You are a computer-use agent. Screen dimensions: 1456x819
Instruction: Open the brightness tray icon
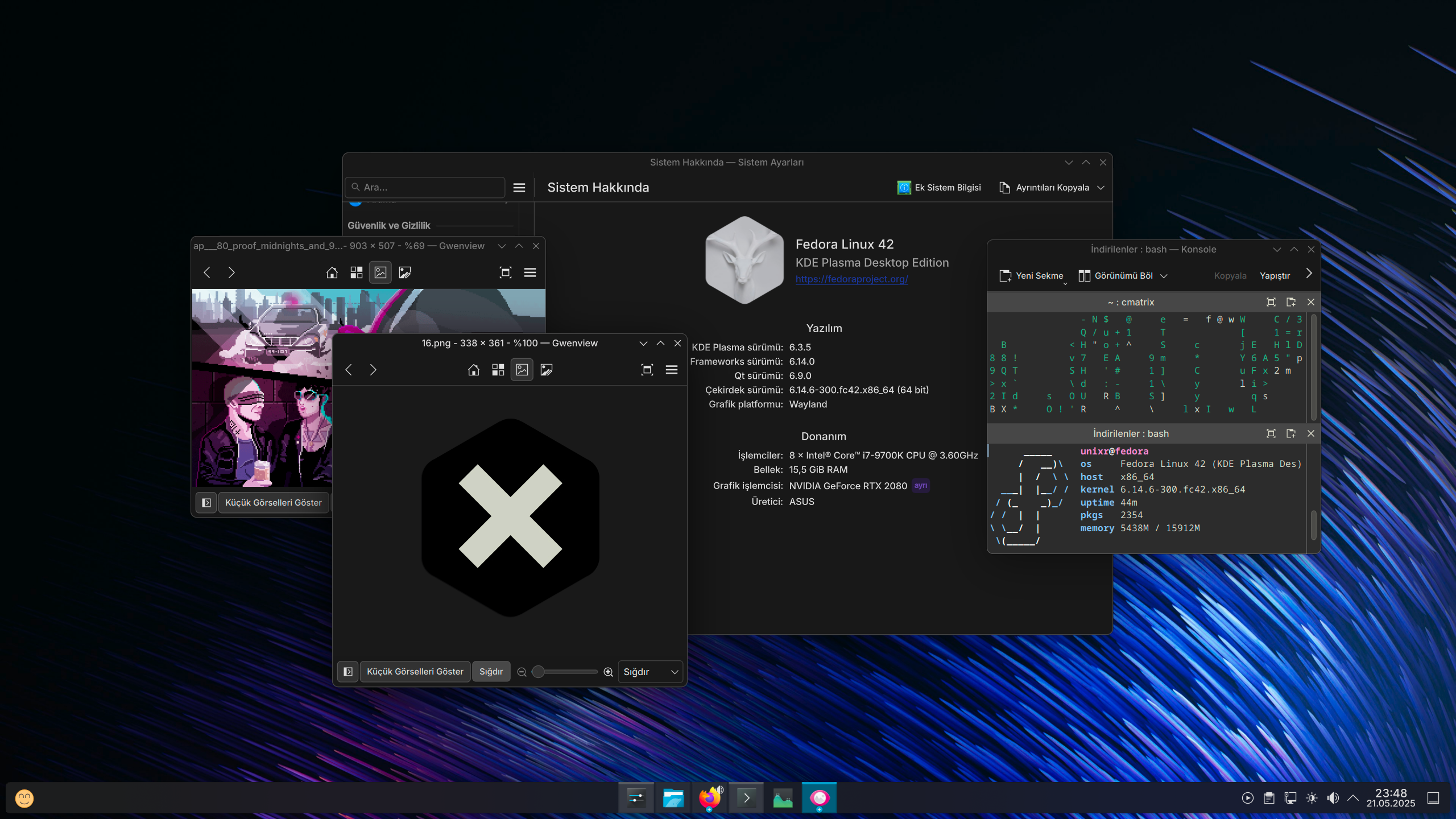click(1312, 799)
